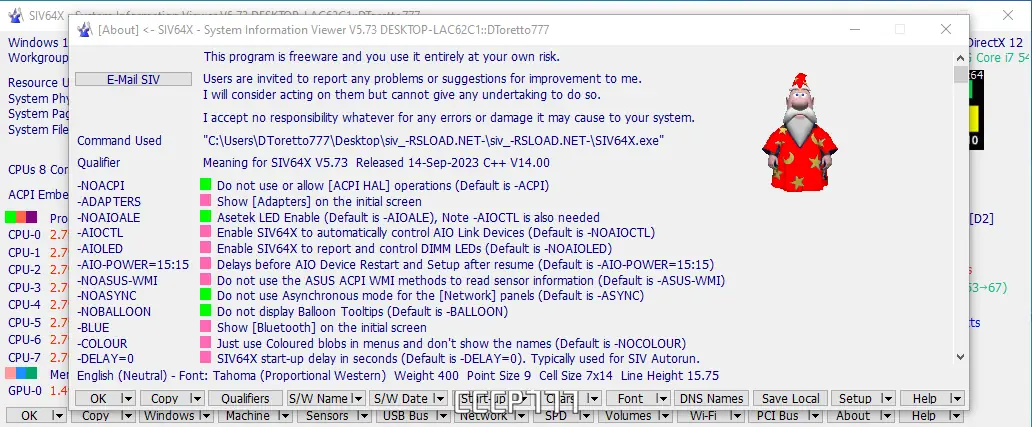
Task: Click the red-robed wizard mascot image
Action: (x=799, y=132)
